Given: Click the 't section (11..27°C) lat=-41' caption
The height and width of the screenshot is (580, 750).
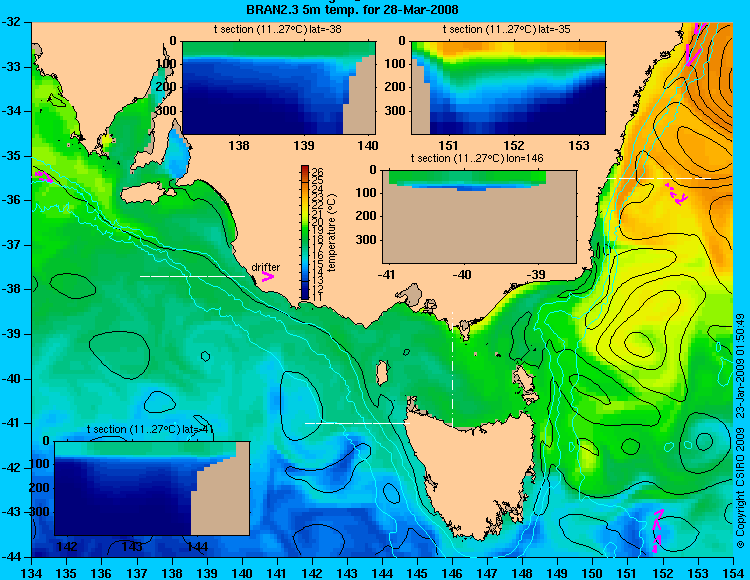Looking at the screenshot, I should coord(150,429).
